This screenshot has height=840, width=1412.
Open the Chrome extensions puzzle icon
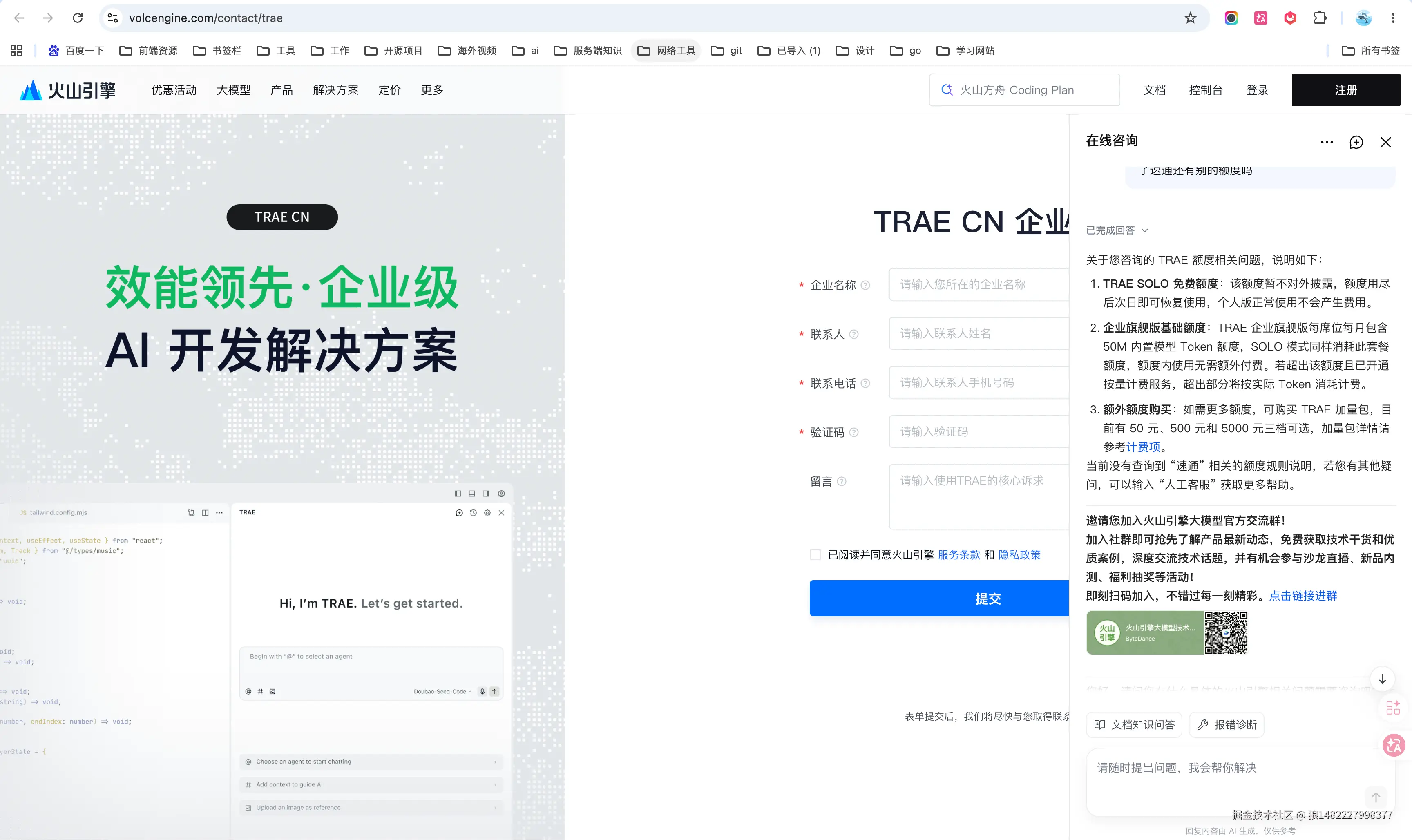coord(1319,18)
